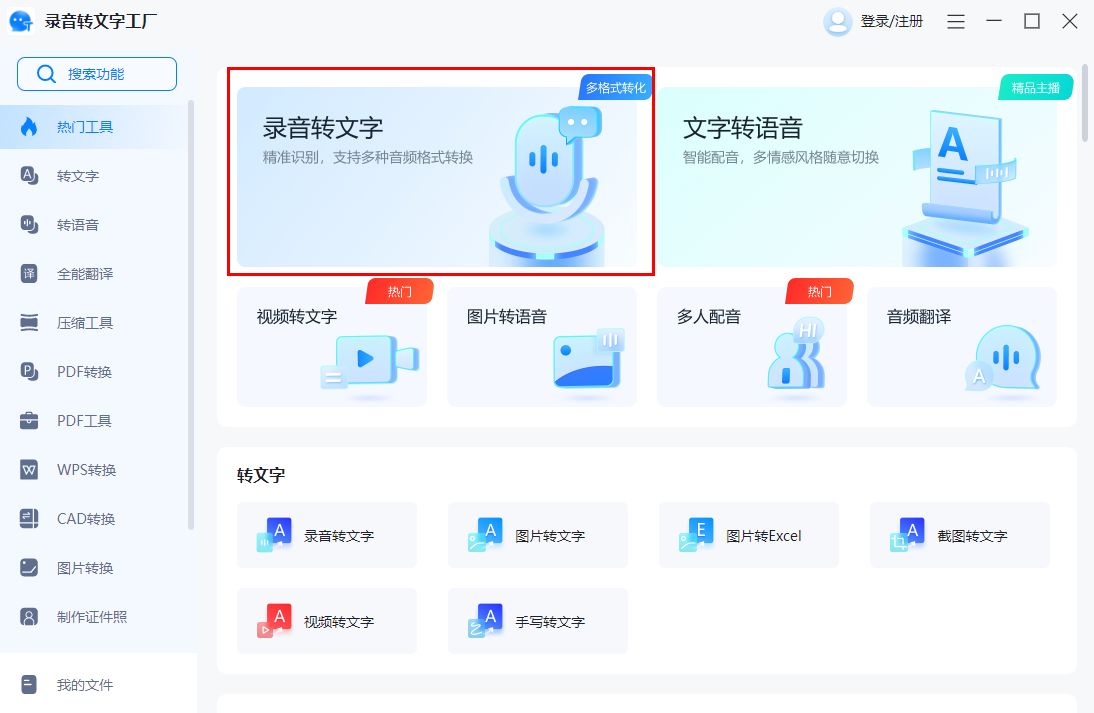The width and height of the screenshot is (1094, 713).
Task: Open the 视频转文字 hot tool card
Action: 332,347
